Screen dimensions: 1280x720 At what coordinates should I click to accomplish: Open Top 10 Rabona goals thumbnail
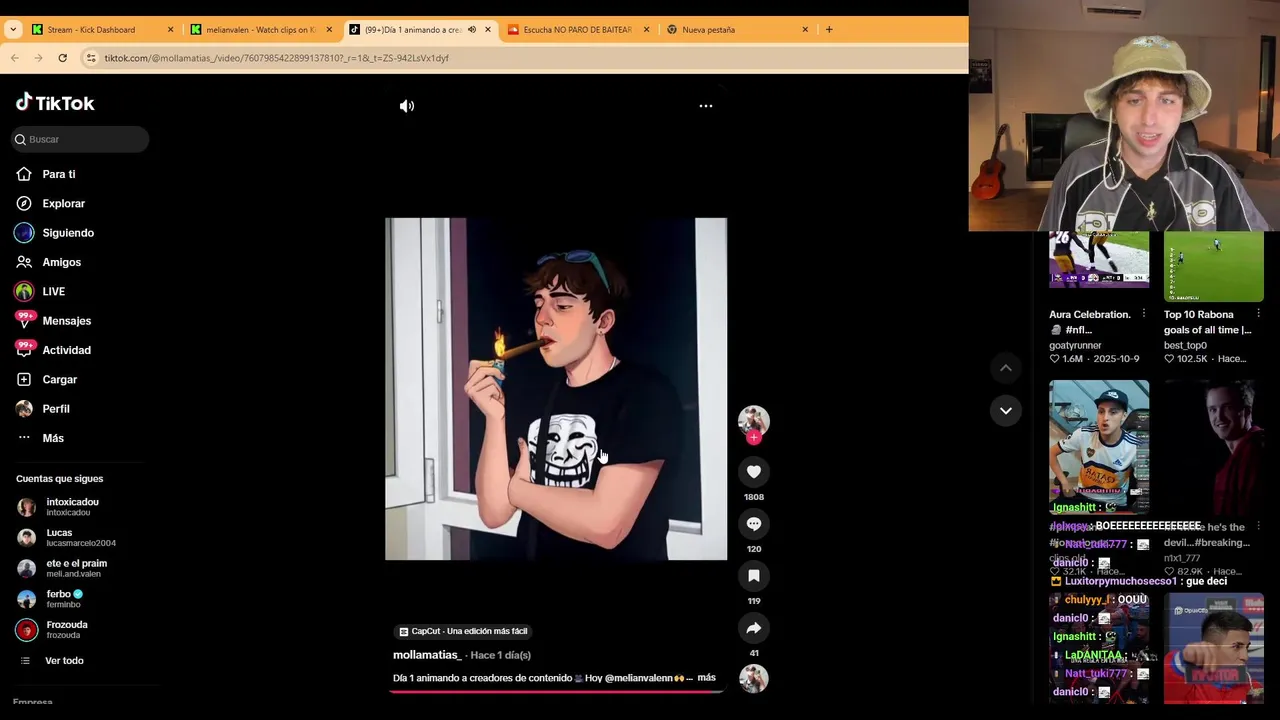click(x=1214, y=266)
